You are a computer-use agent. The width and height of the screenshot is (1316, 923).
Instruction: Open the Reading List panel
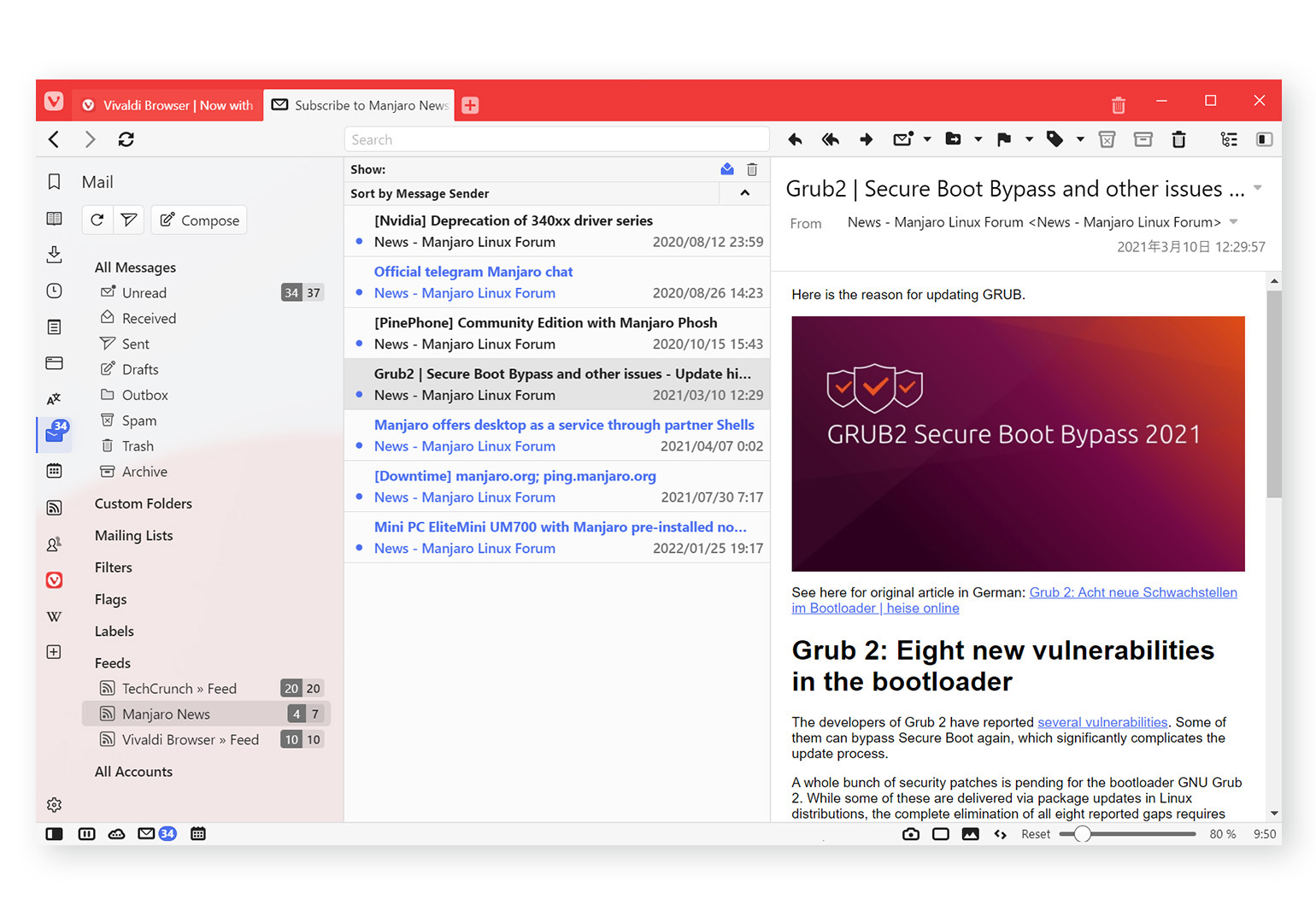(54, 219)
